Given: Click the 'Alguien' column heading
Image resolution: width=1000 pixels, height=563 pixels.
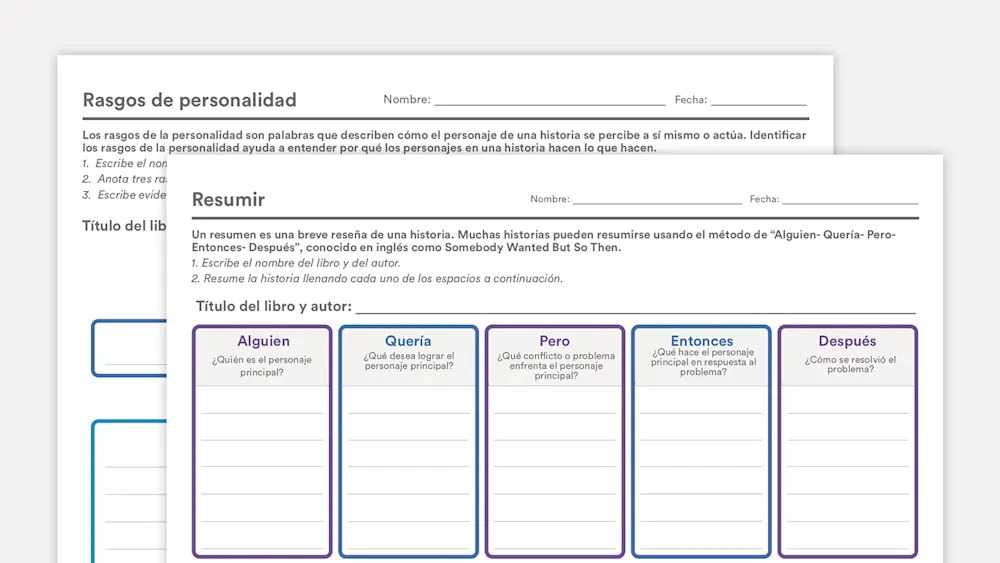Looking at the screenshot, I should point(263,341).
